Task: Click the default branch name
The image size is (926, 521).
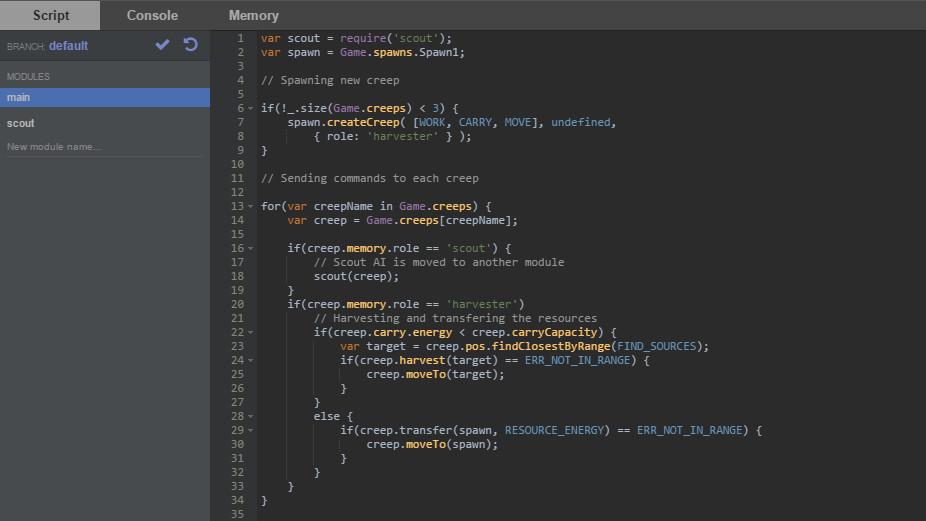Action: coord(68,46)
